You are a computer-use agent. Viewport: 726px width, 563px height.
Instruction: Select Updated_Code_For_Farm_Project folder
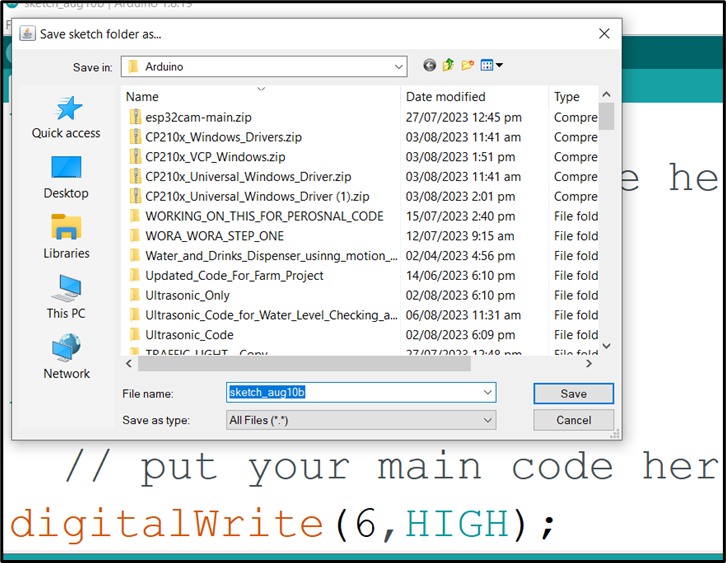234,275
